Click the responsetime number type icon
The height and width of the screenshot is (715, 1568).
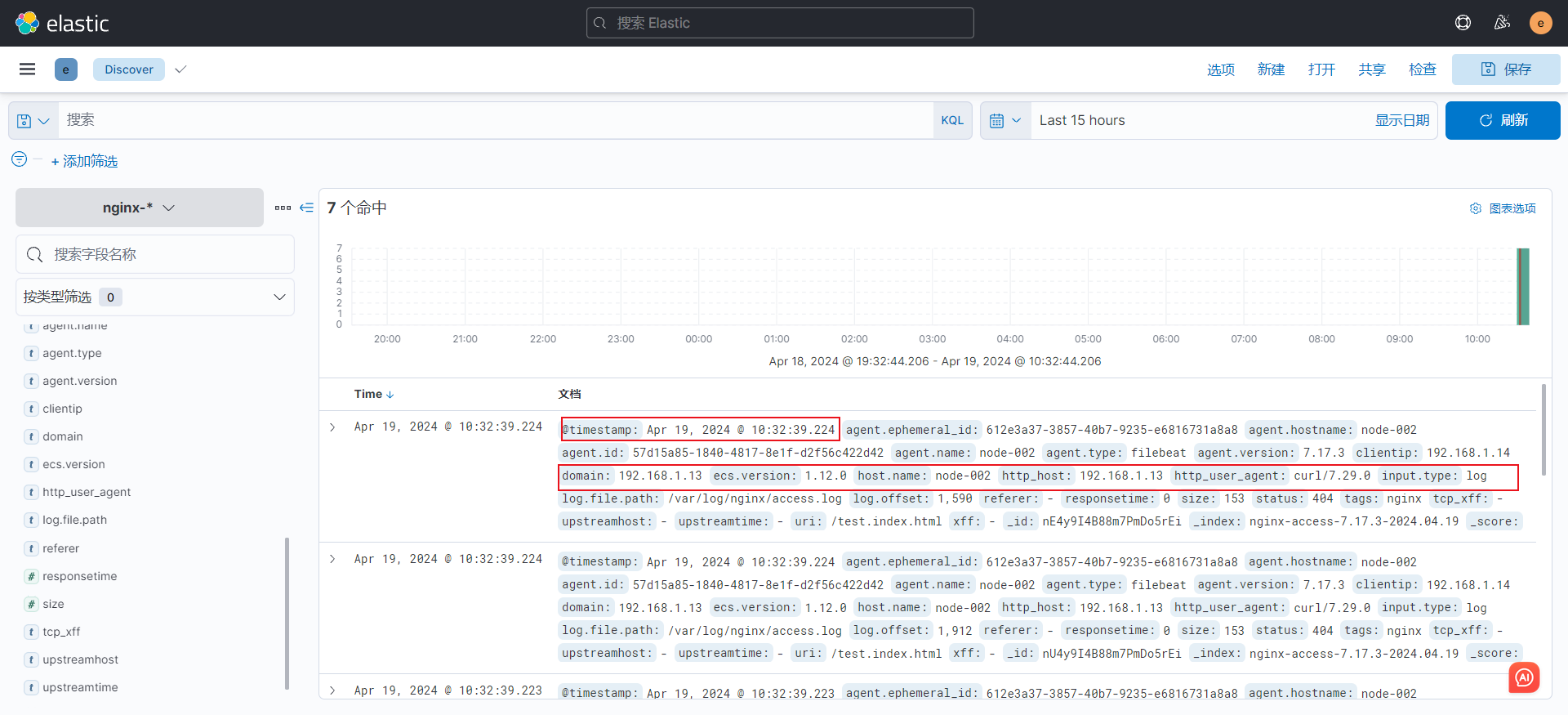click(31, 576)
